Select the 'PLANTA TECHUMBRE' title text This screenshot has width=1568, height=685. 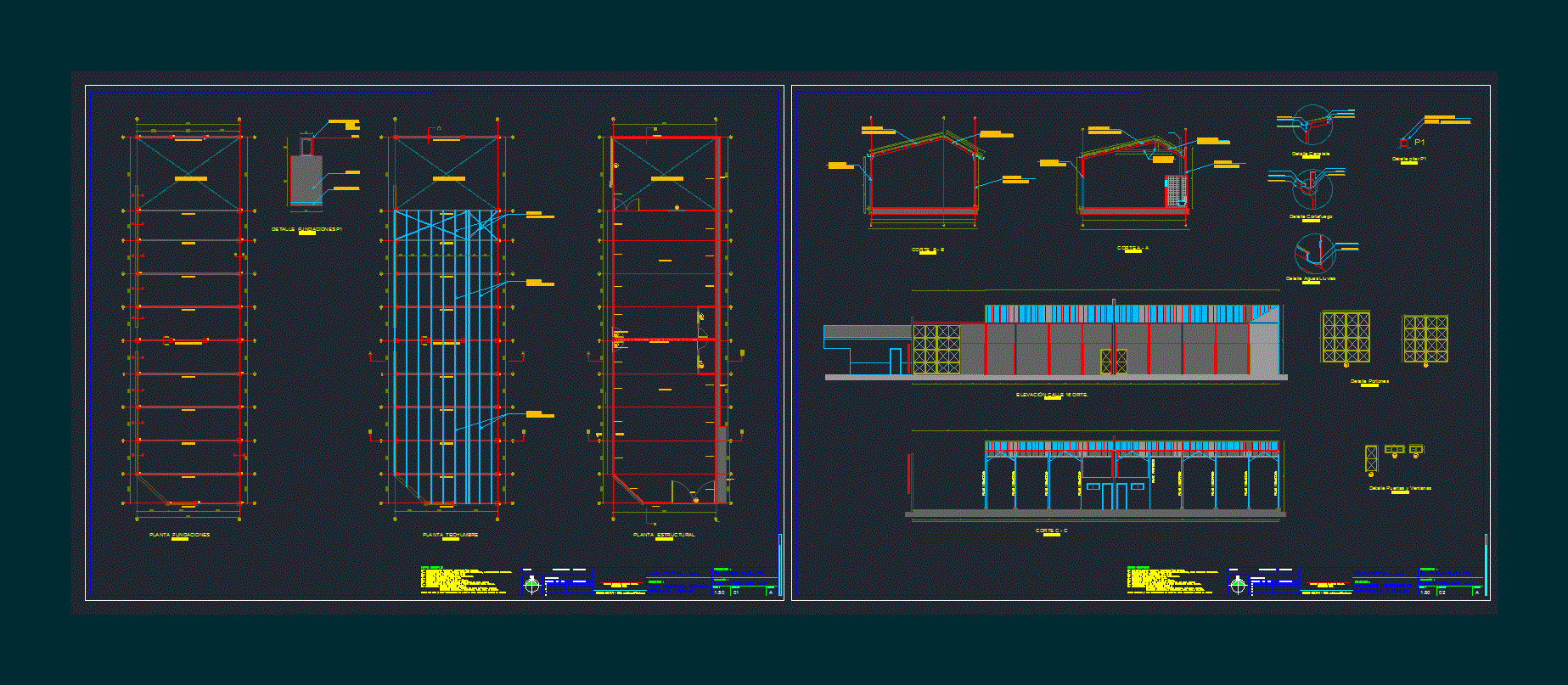[x=450, y=535]
